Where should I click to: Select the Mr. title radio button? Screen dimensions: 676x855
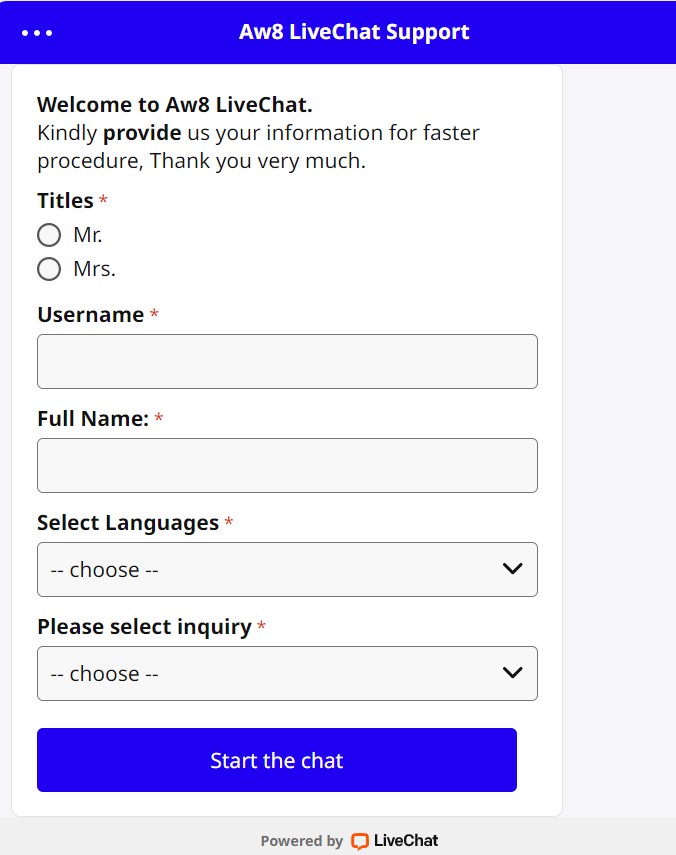click(49, 235)
